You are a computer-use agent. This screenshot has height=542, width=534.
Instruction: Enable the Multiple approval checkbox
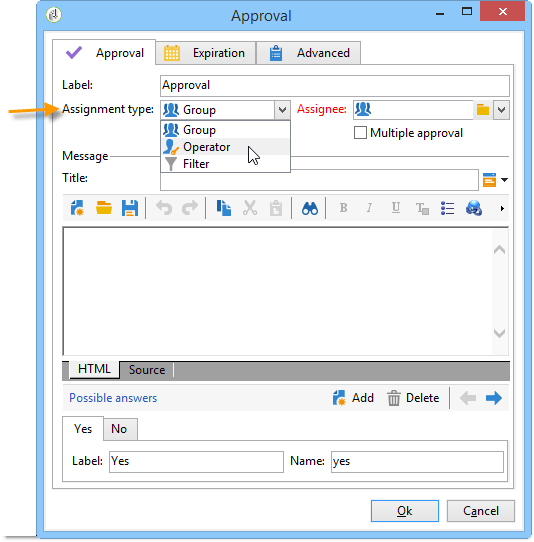click(x=360, y=133)
